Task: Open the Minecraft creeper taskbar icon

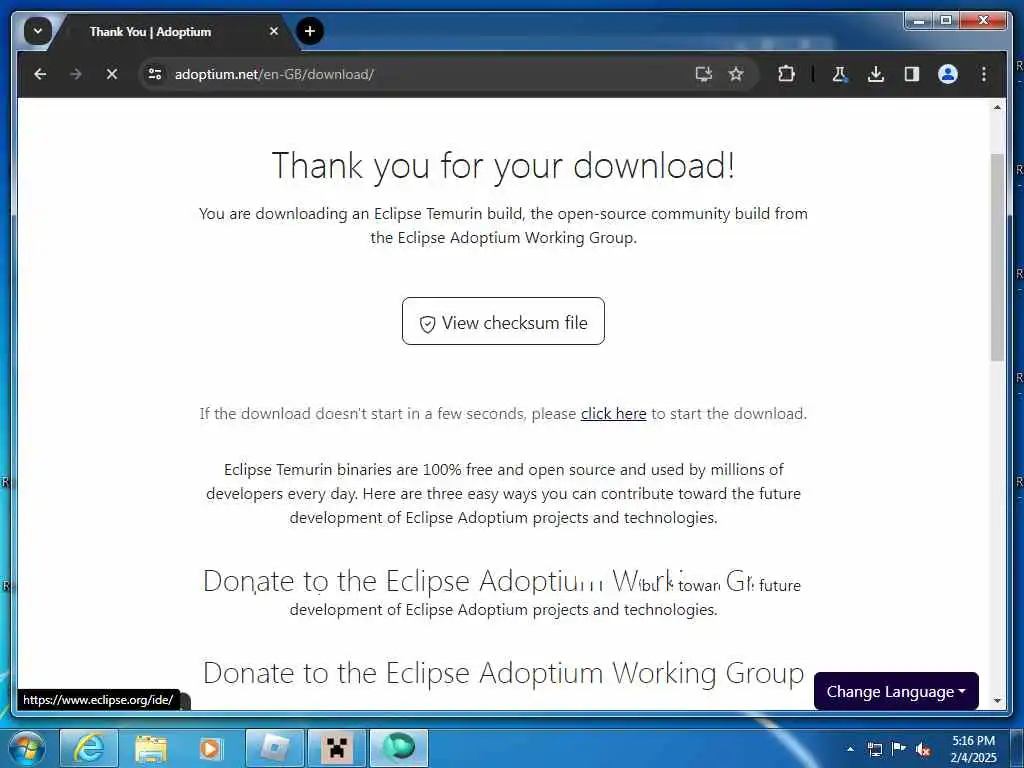Action: point(337,748)
